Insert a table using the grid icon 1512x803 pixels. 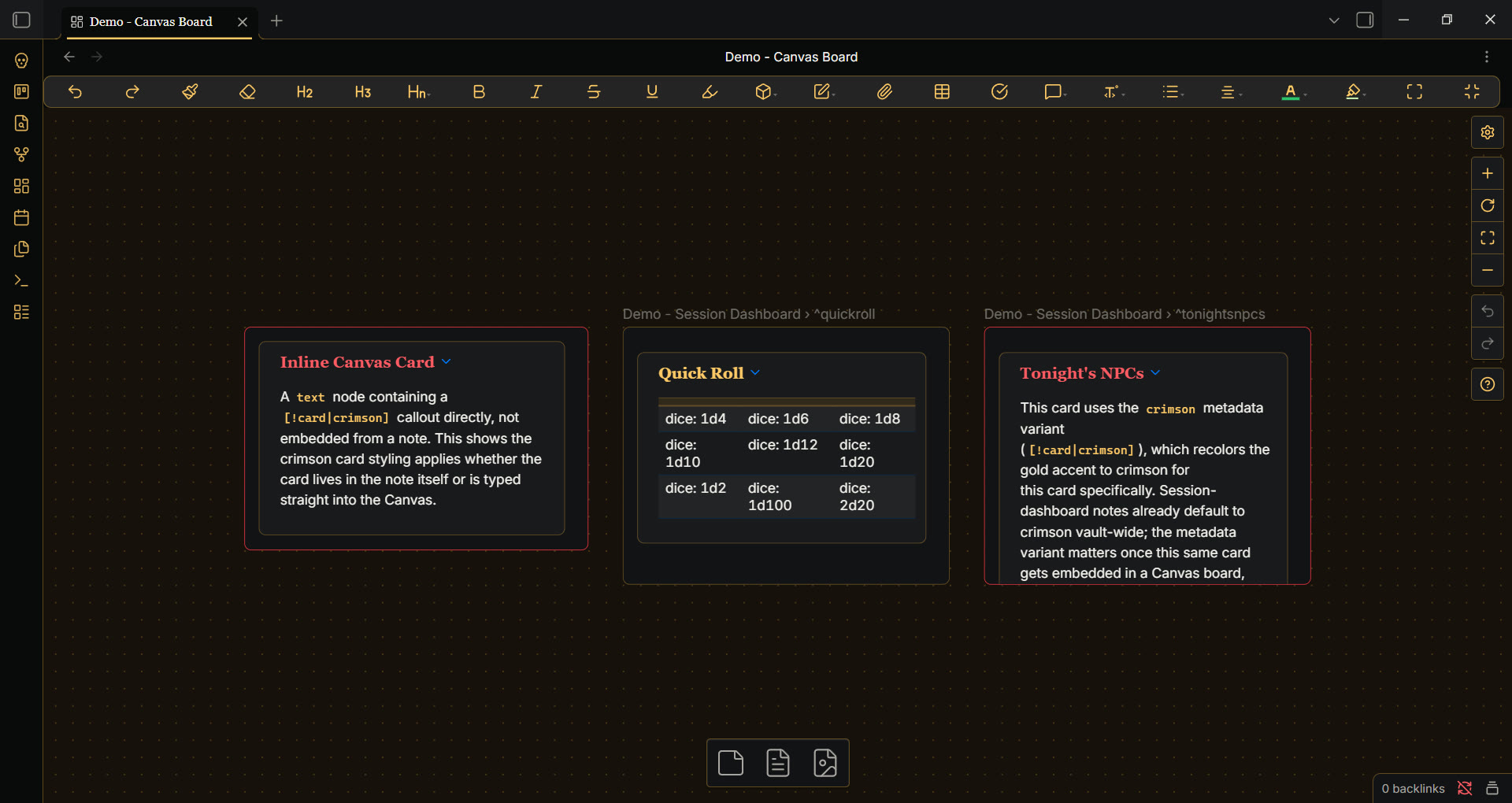point(942,92)
